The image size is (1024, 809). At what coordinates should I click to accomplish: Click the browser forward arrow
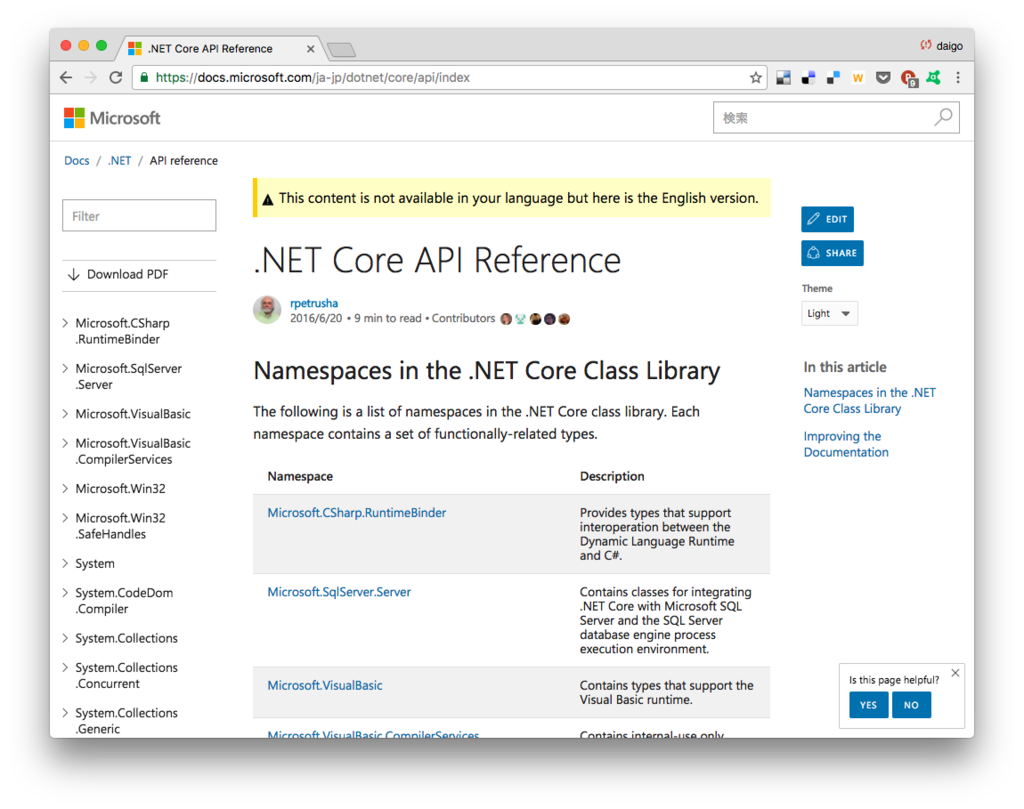[91, 78]
